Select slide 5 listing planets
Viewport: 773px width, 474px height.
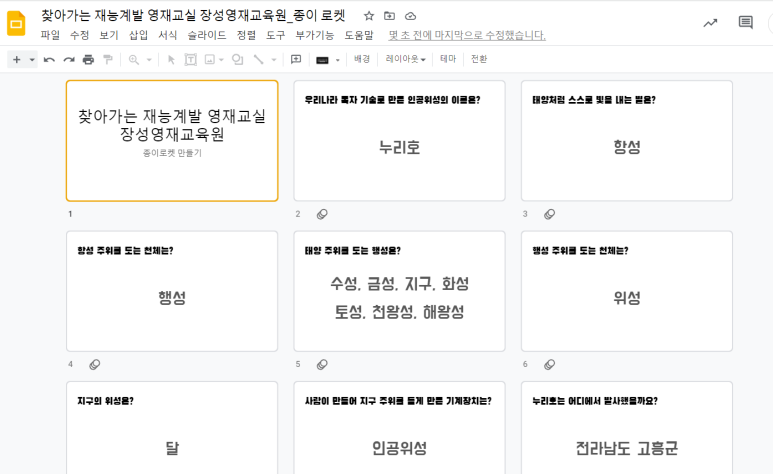pyautogui.click(x=399, y=291)
